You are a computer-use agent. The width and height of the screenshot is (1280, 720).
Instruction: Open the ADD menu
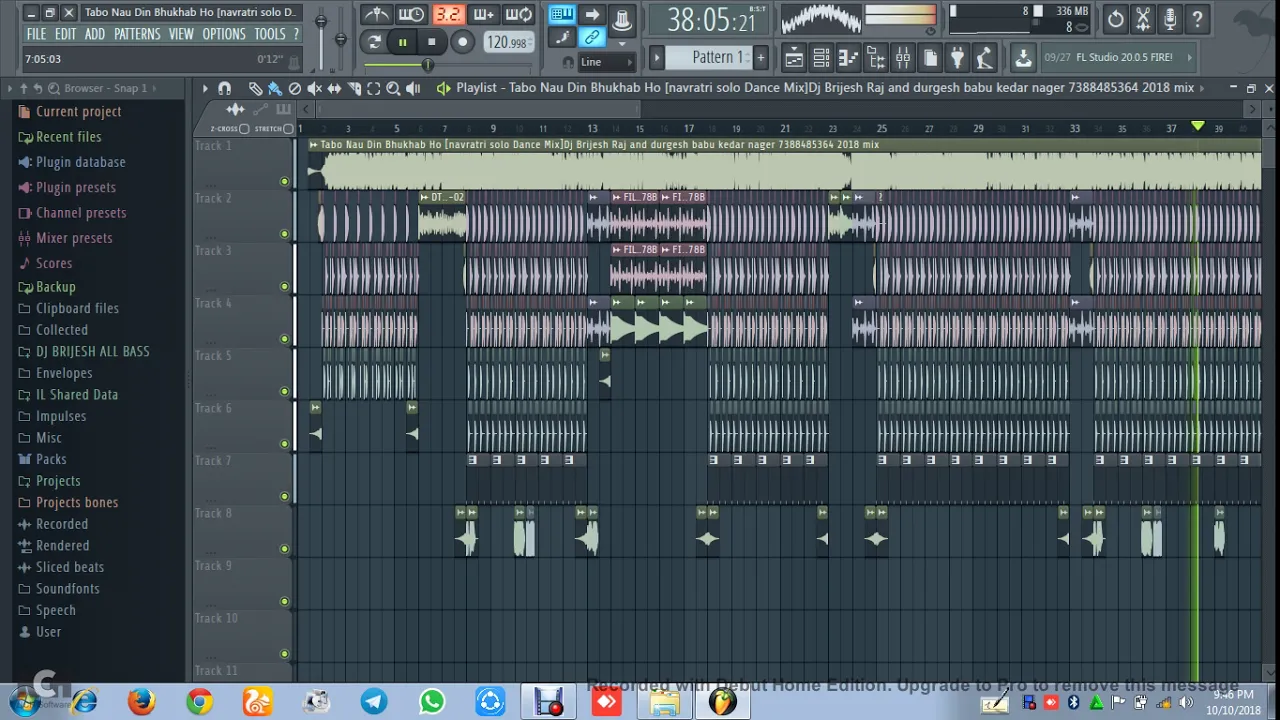click(95, 34)
